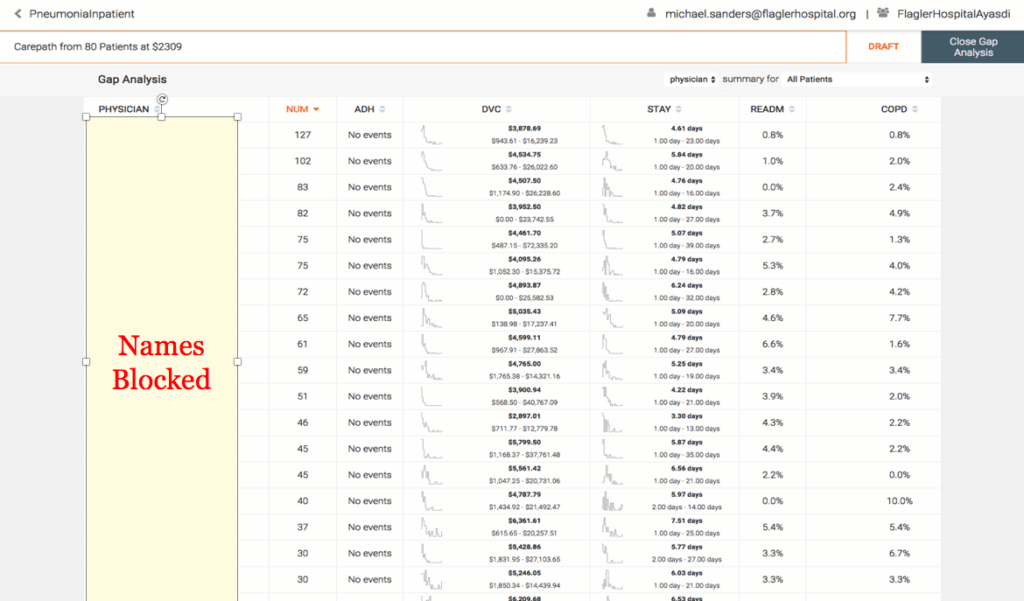Click the michael.sanders@flaglerhospital.org account link
The height and width of the screenshot is (601, 1024).
(x=760, y=14)
